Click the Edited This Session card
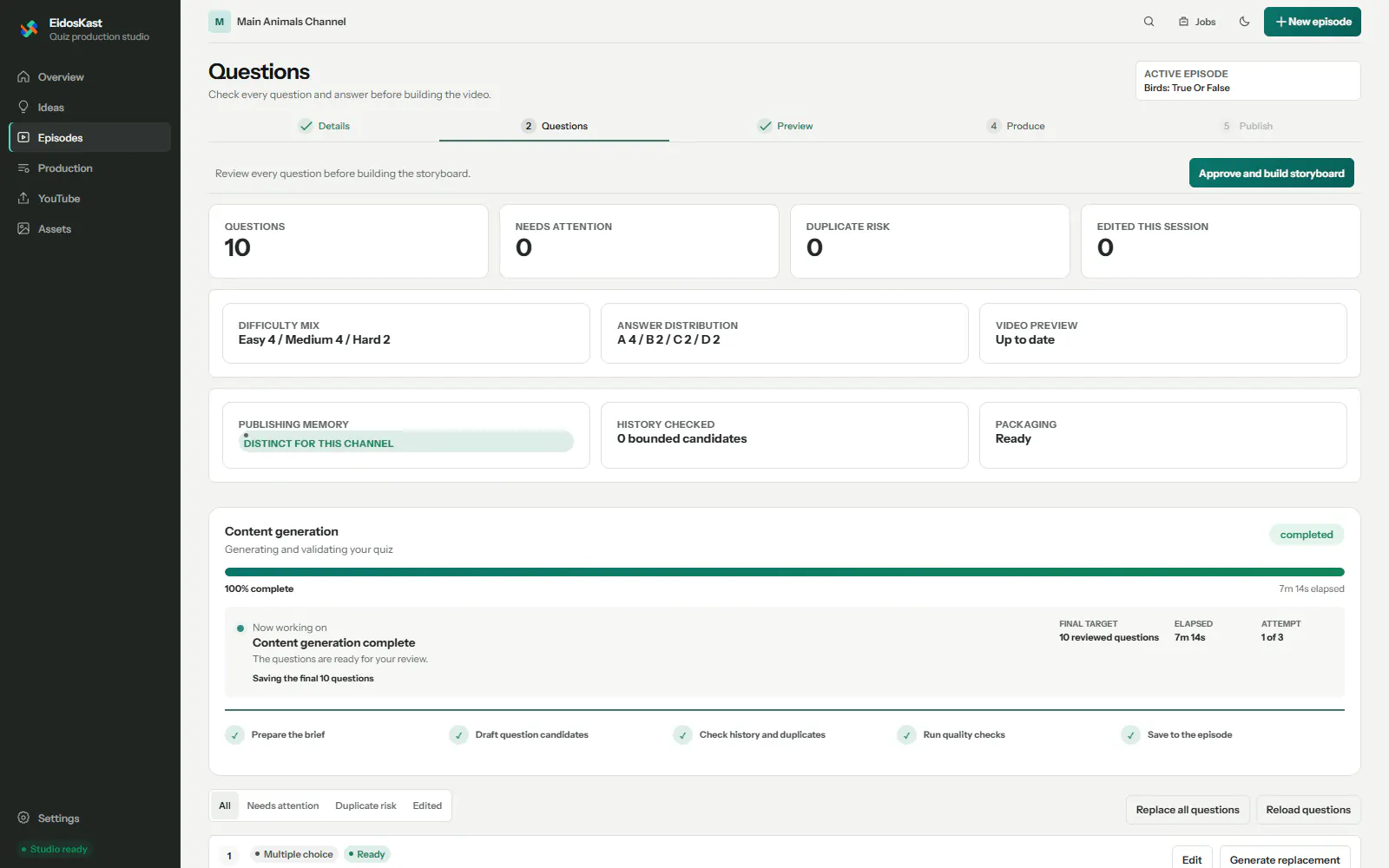The height and width of the screenshot is (868, 1389). click(1221, 241)
